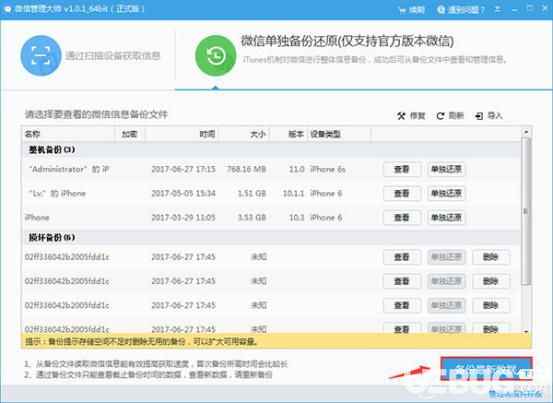Click the 2017-05-05 15:34 time cell
The height and width of the screenshot is (403, 553).
coord(183,194)
